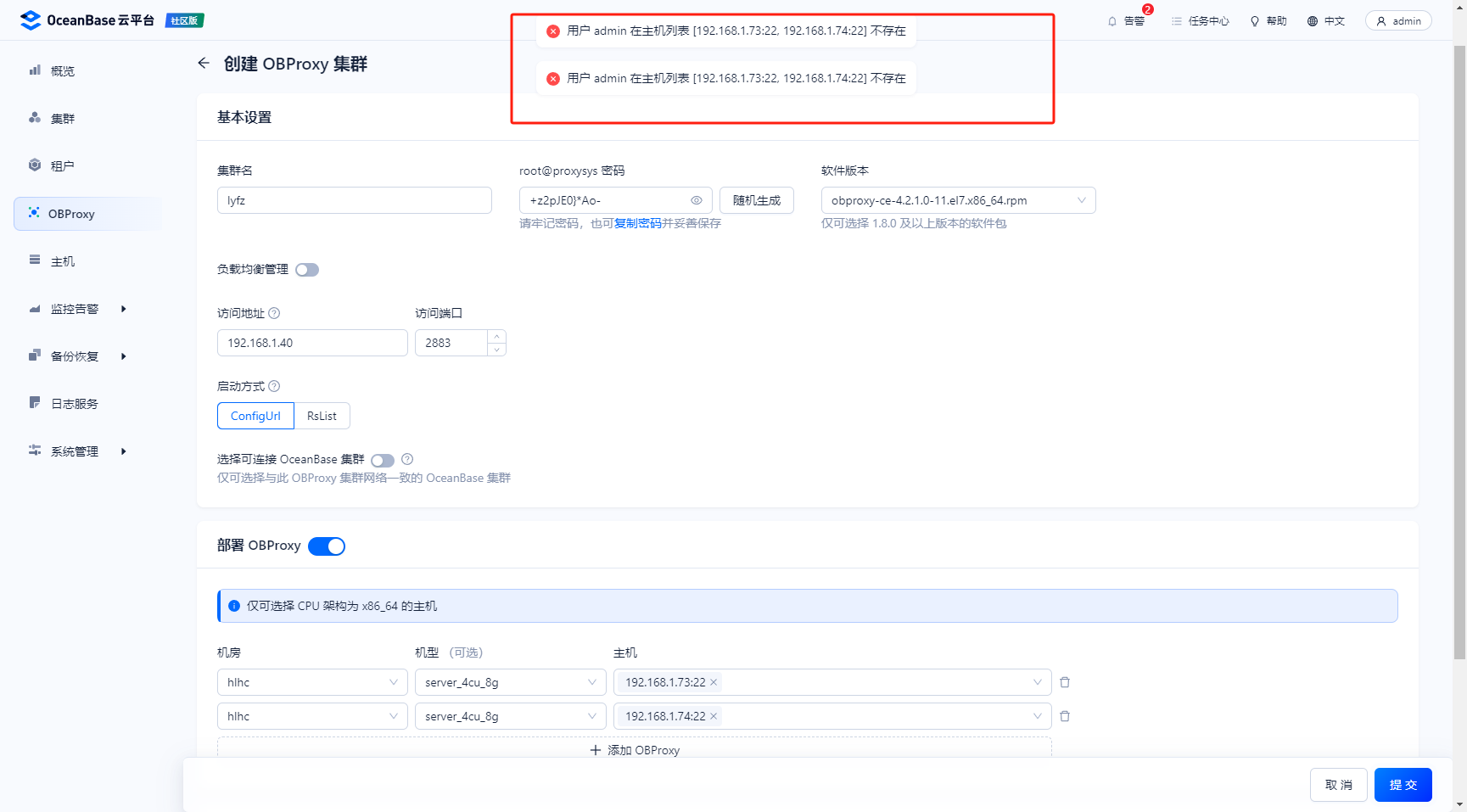Toggle the 部署 OBProxy switch

[x=327, y=546]
